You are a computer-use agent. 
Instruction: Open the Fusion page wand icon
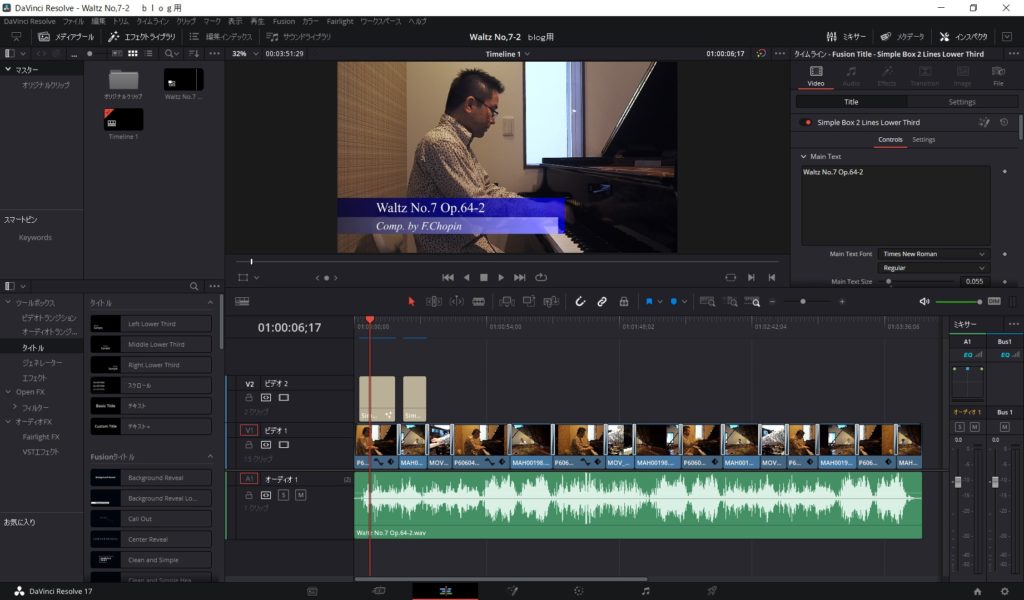(x=513, y=591)
